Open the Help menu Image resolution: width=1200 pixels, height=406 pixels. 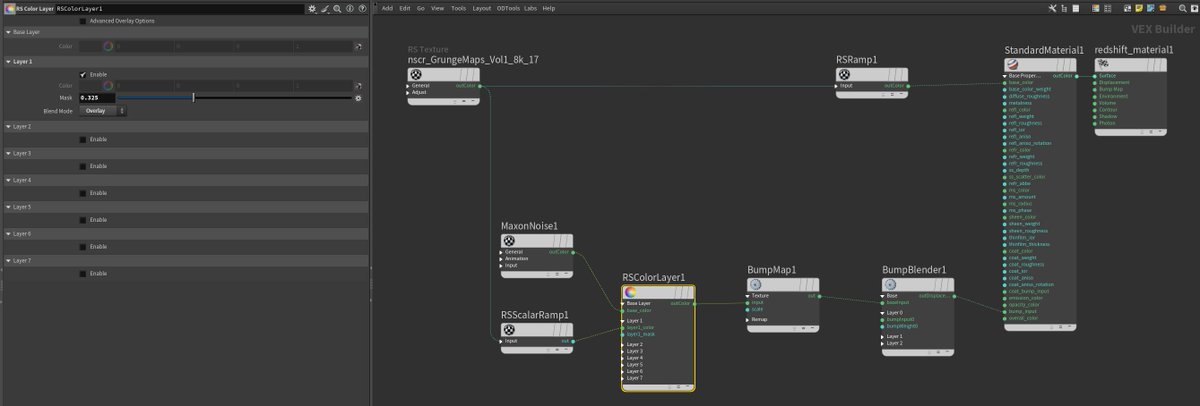(549, 8)
